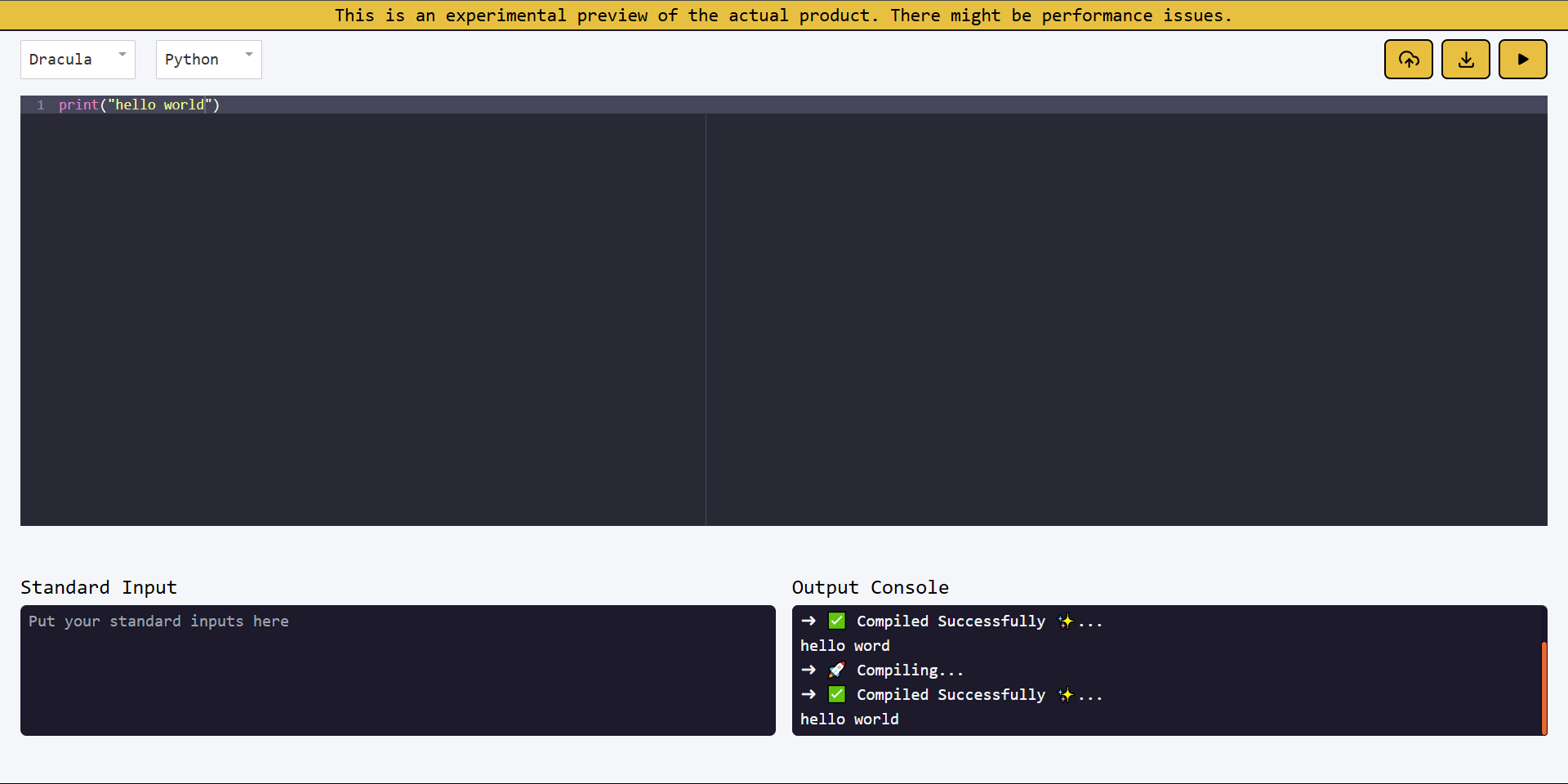This screenshot has width=1568, height=784.
Task: Click the sparkle icon on first console line
Action: (1066, 621)
